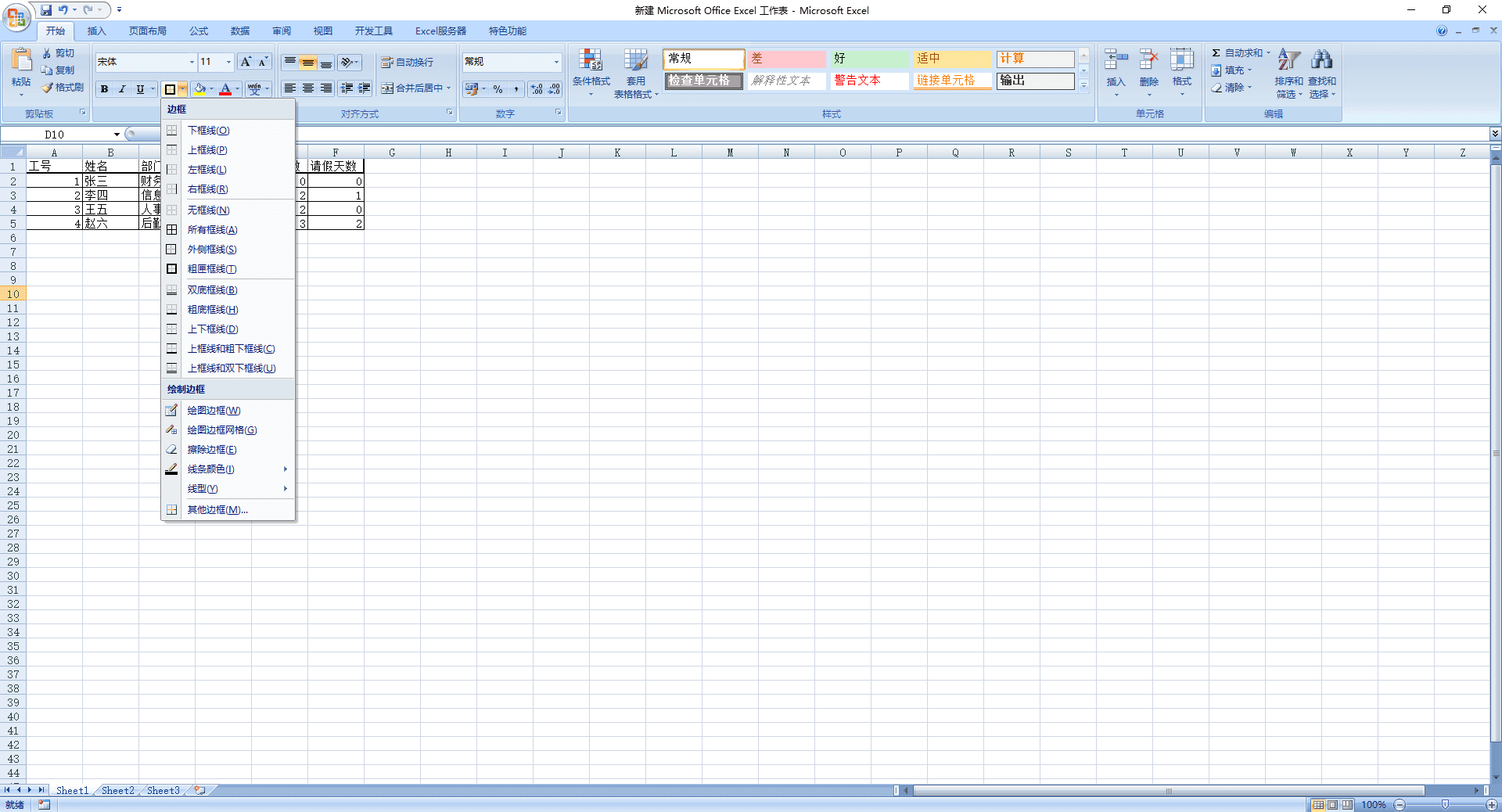Click Format cells icon in ribbon
Screen dimensions: 1502x812
click(x=1181, y=60)
